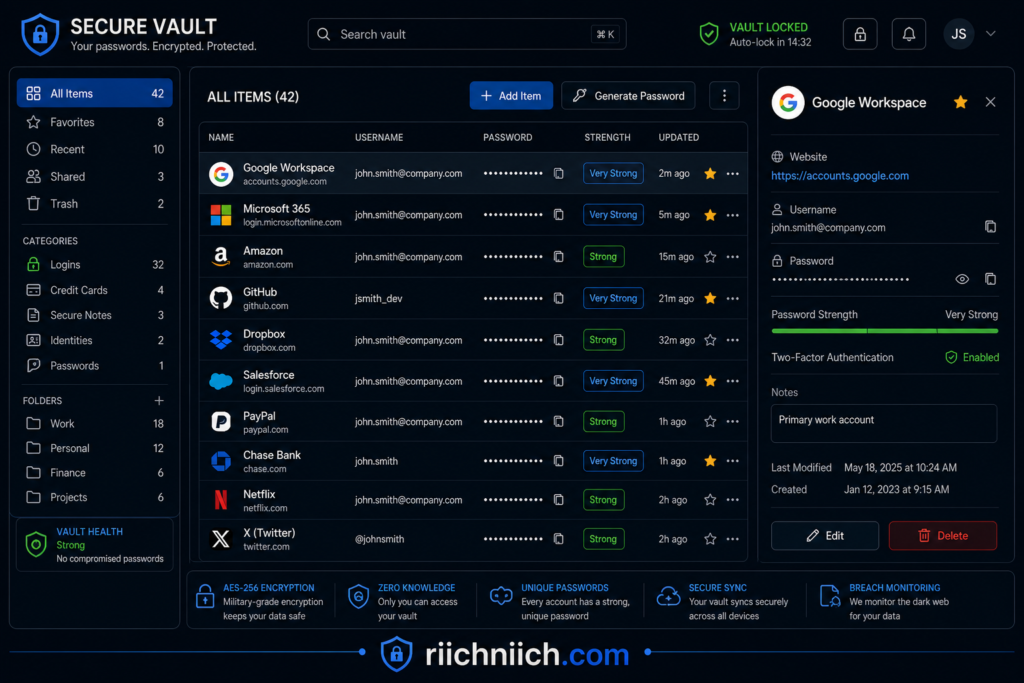Copy the Salesforce password
The width and height of the screenshot is (1024, 683).
coord(559,381)
